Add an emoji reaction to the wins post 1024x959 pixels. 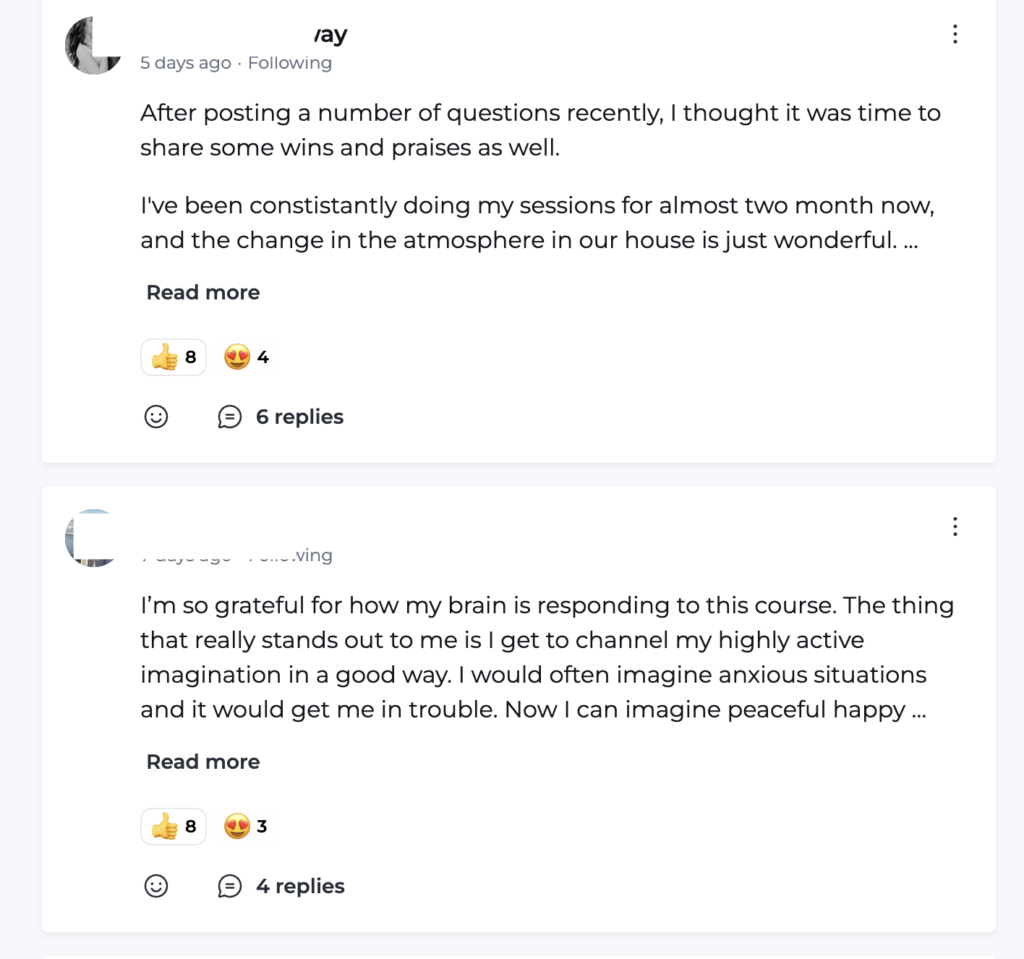[156, 417]
